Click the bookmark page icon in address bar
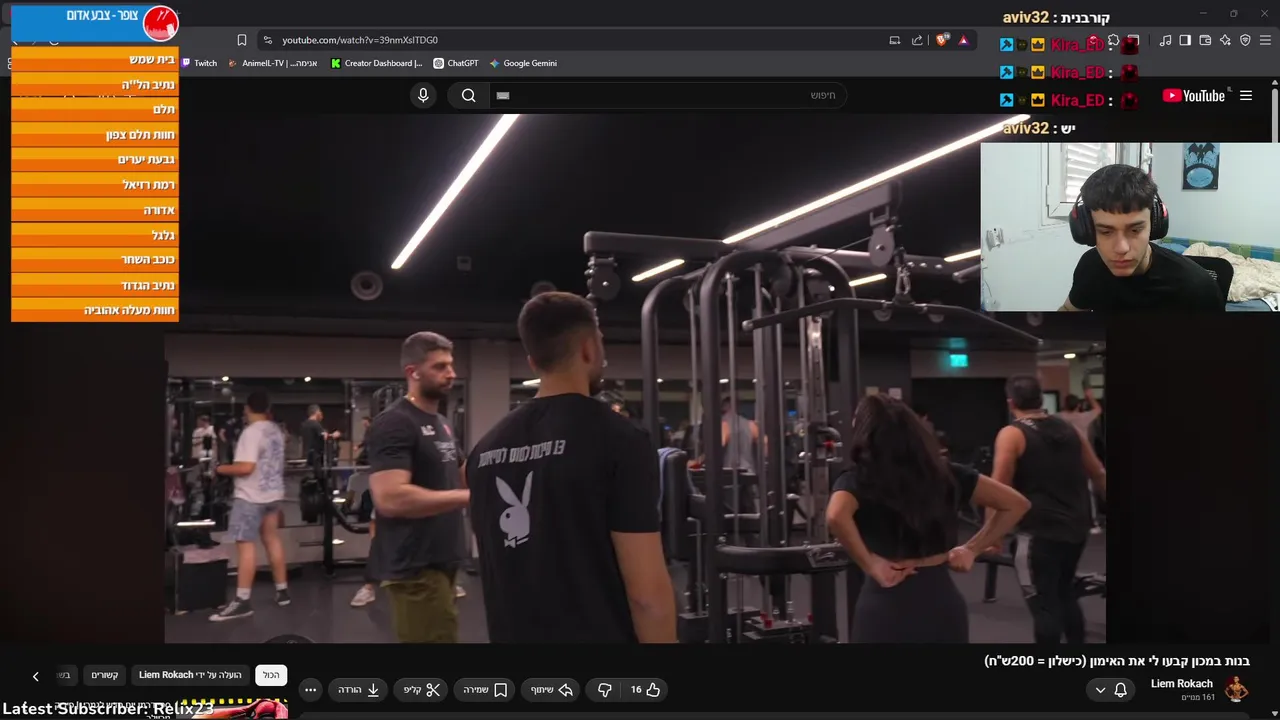The image size is (1280, 720). [x=241, y=40]
